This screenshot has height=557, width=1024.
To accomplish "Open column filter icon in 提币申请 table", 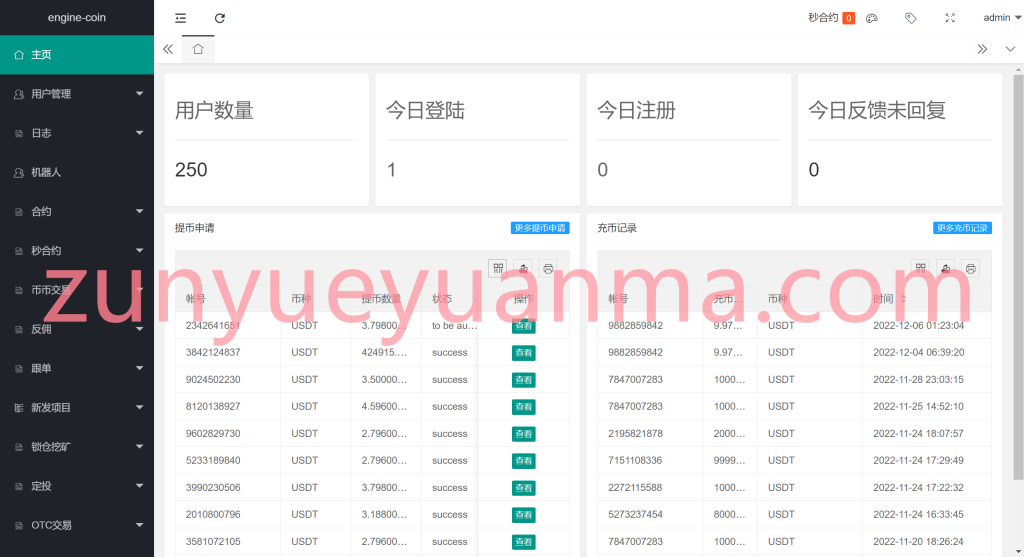I will [x=498, y=268].
